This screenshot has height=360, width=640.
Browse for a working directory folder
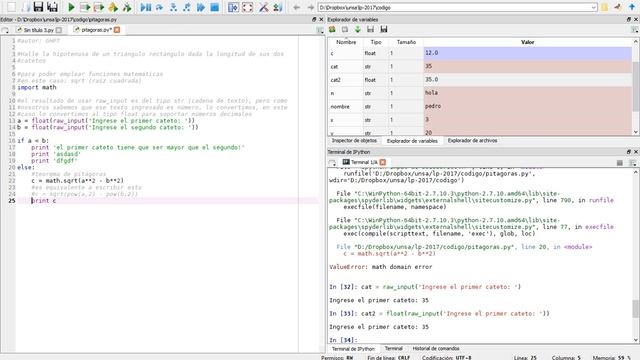click(x=604, y=7)
